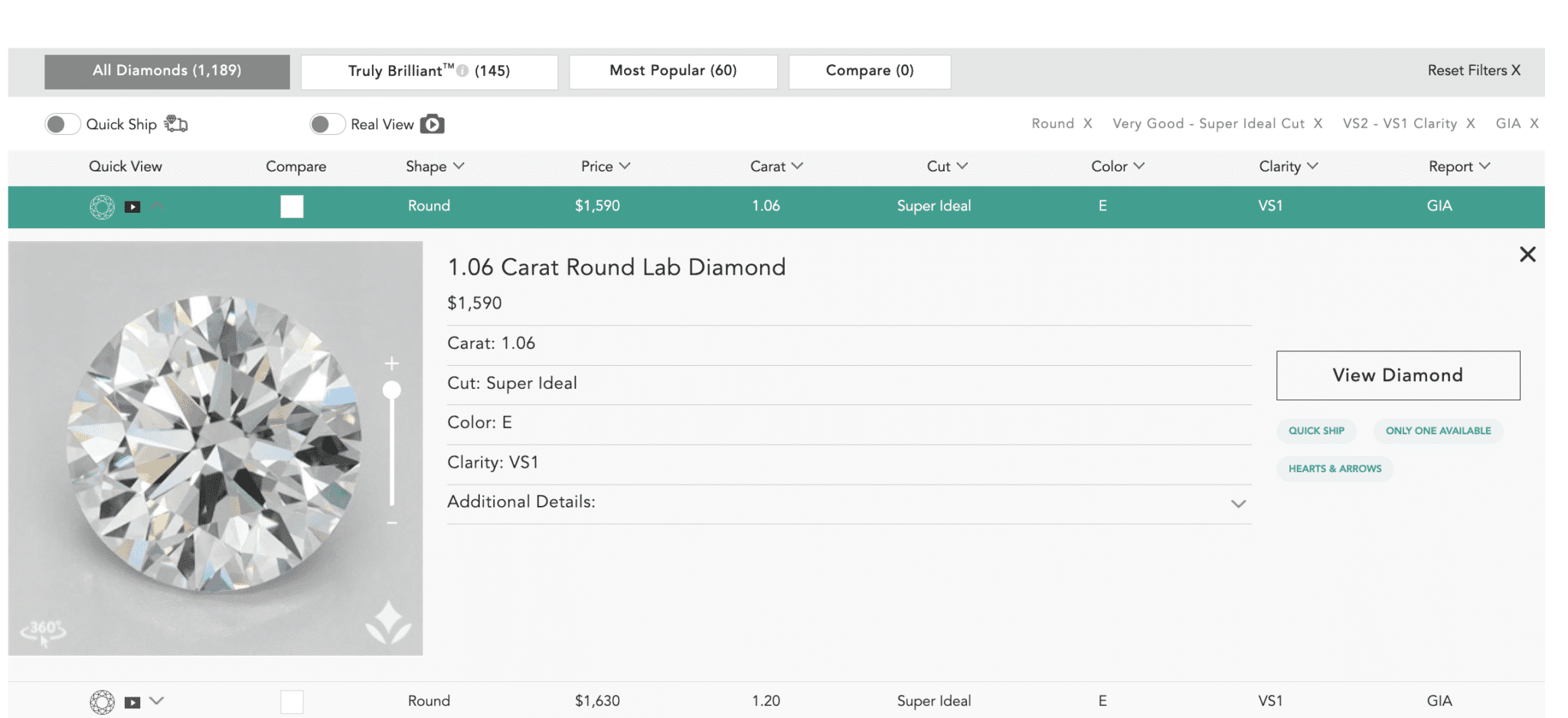This screenshot has height=718, width=1568.
Task: Check Compare box for the 1.06 carat diamond
Action: coord(292,207)
